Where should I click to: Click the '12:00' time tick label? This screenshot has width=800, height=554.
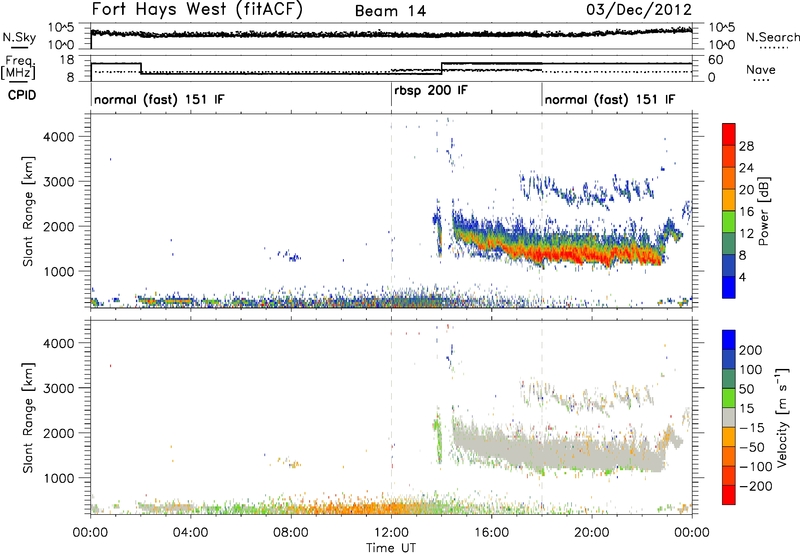[x=391, y=533]
